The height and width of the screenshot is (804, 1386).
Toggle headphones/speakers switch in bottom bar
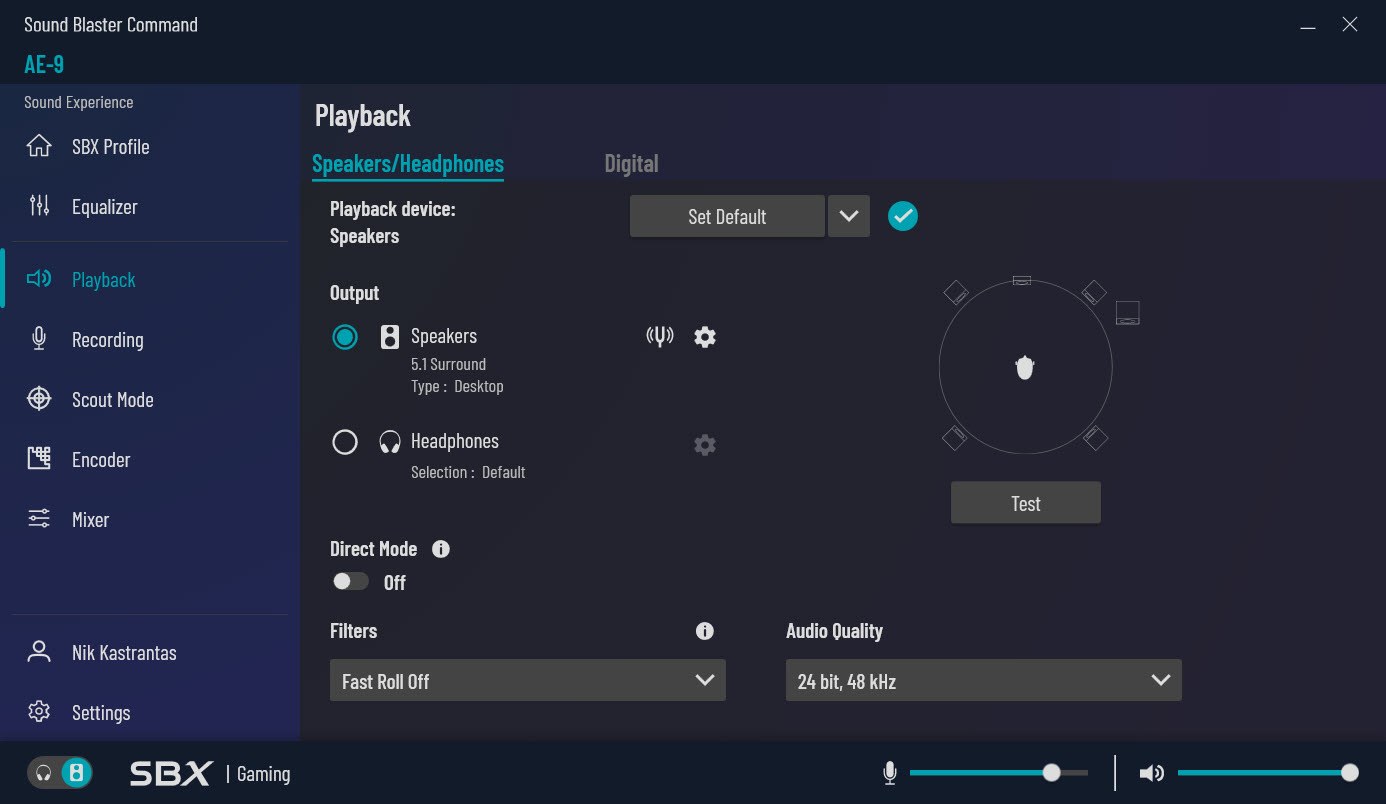pyautogui.click(x=60, y=773)
